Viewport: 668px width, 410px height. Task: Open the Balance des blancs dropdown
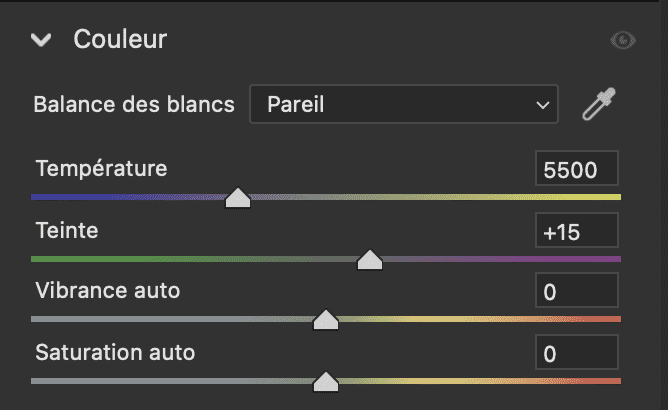click(402, 104)
